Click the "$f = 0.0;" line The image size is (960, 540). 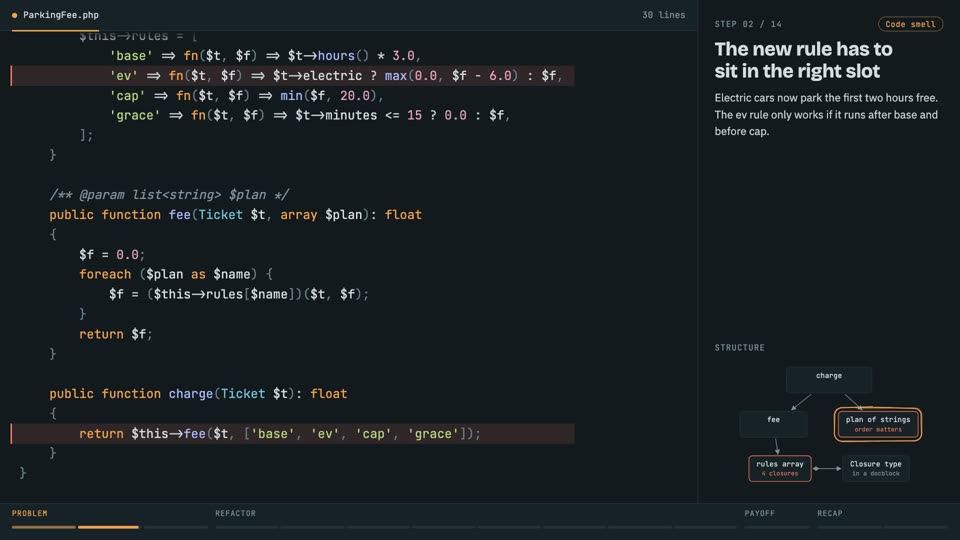coord(112,255)
